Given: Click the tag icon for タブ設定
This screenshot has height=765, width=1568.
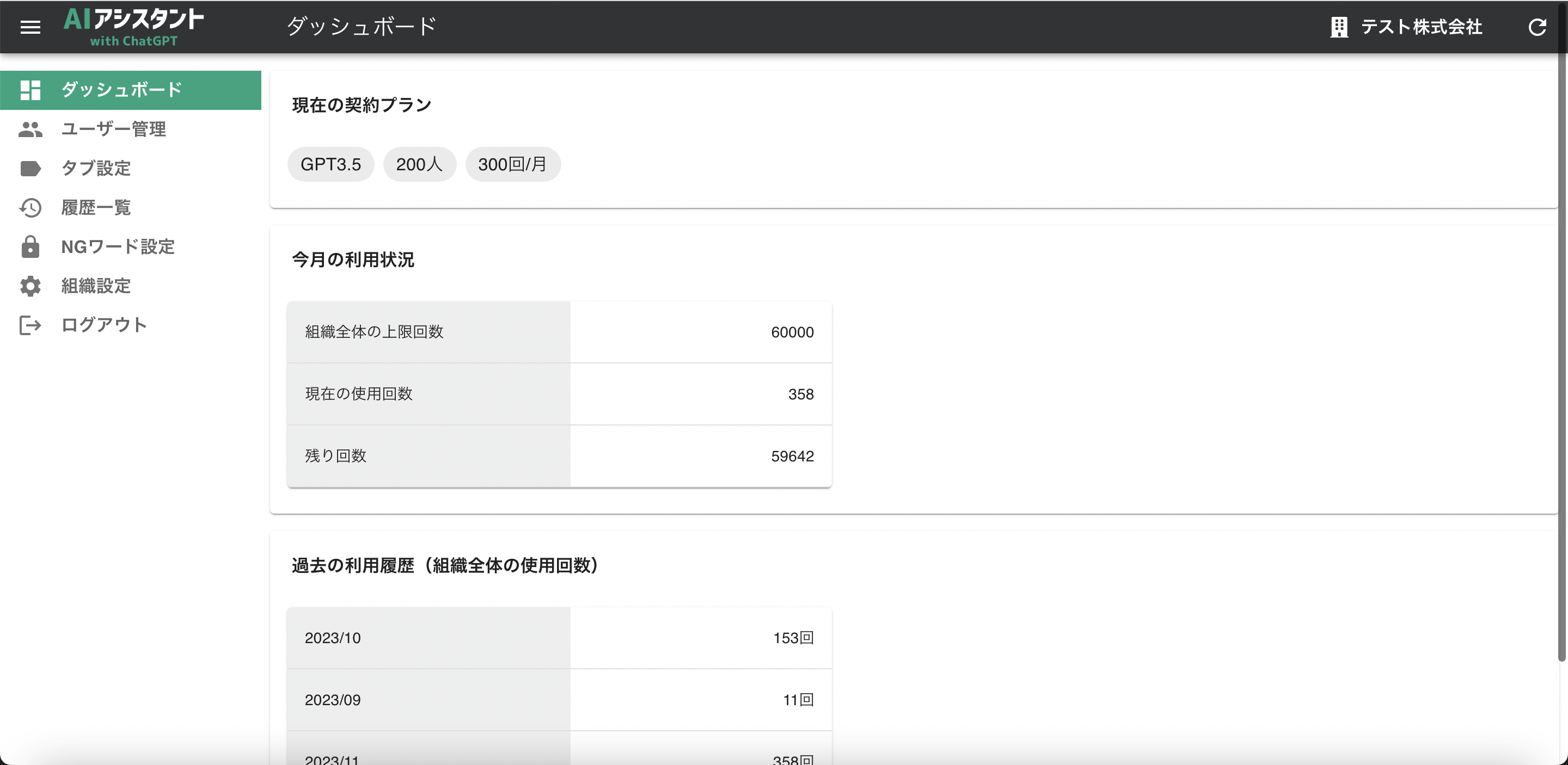Looking at the screenshot, I should [30, 169].
